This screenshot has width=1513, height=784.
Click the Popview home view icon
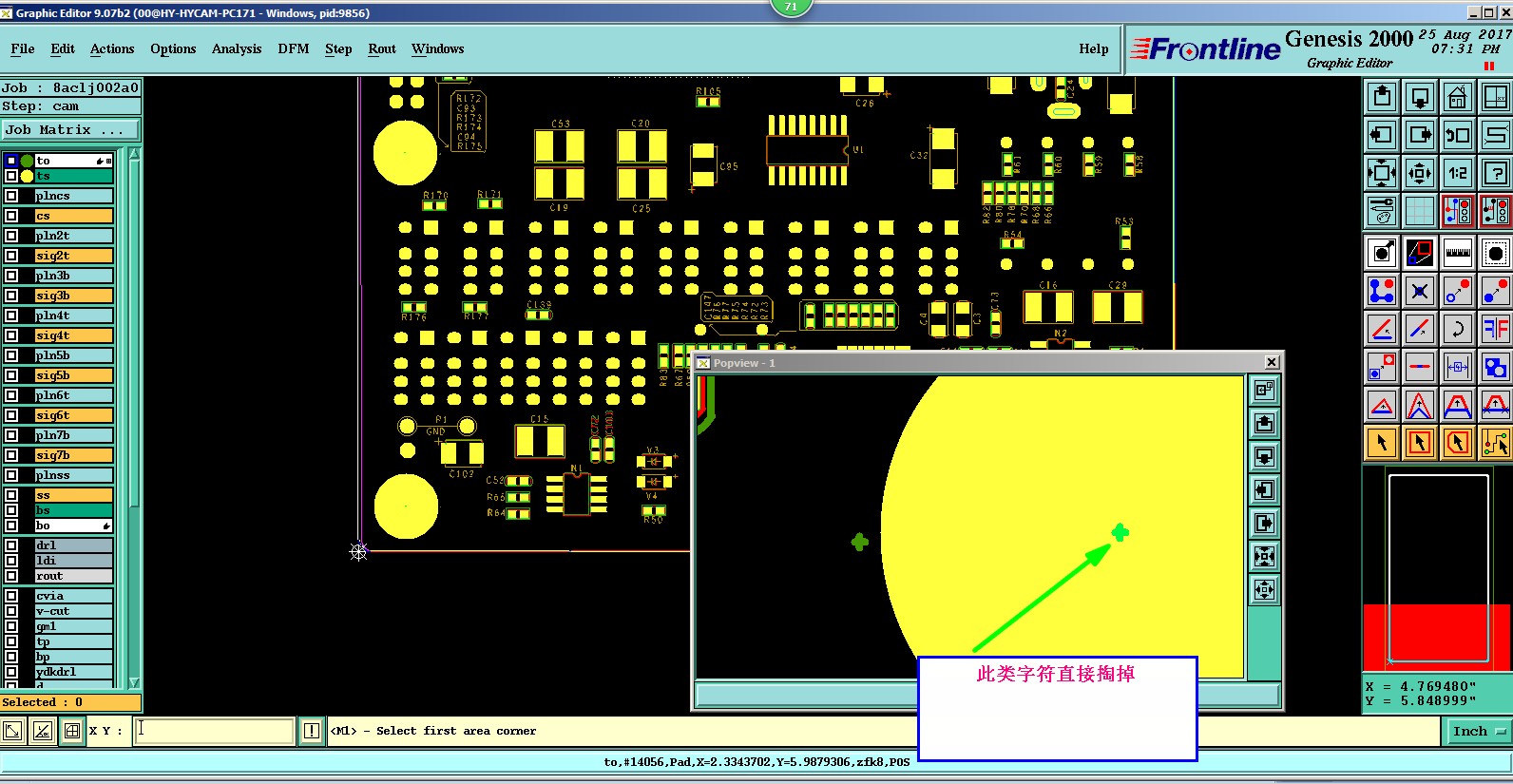tap(1264, 390)
